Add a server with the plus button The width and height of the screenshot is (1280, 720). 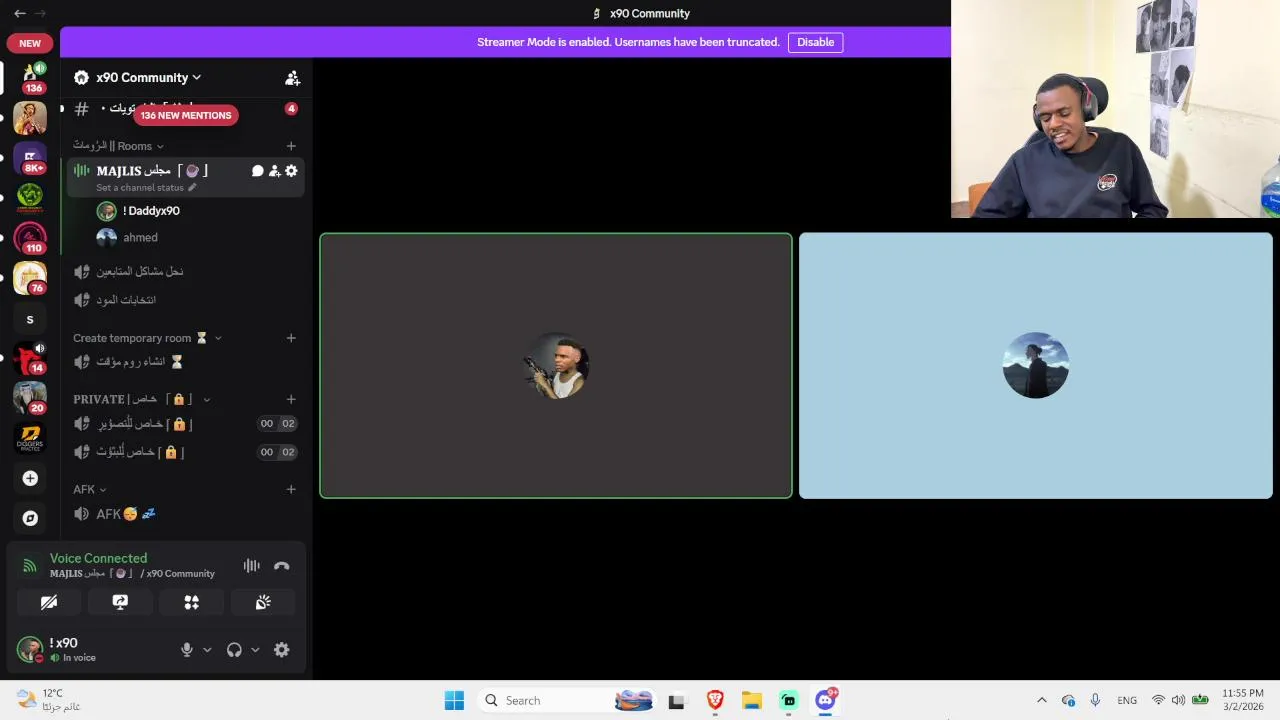[x=30, y=478]
